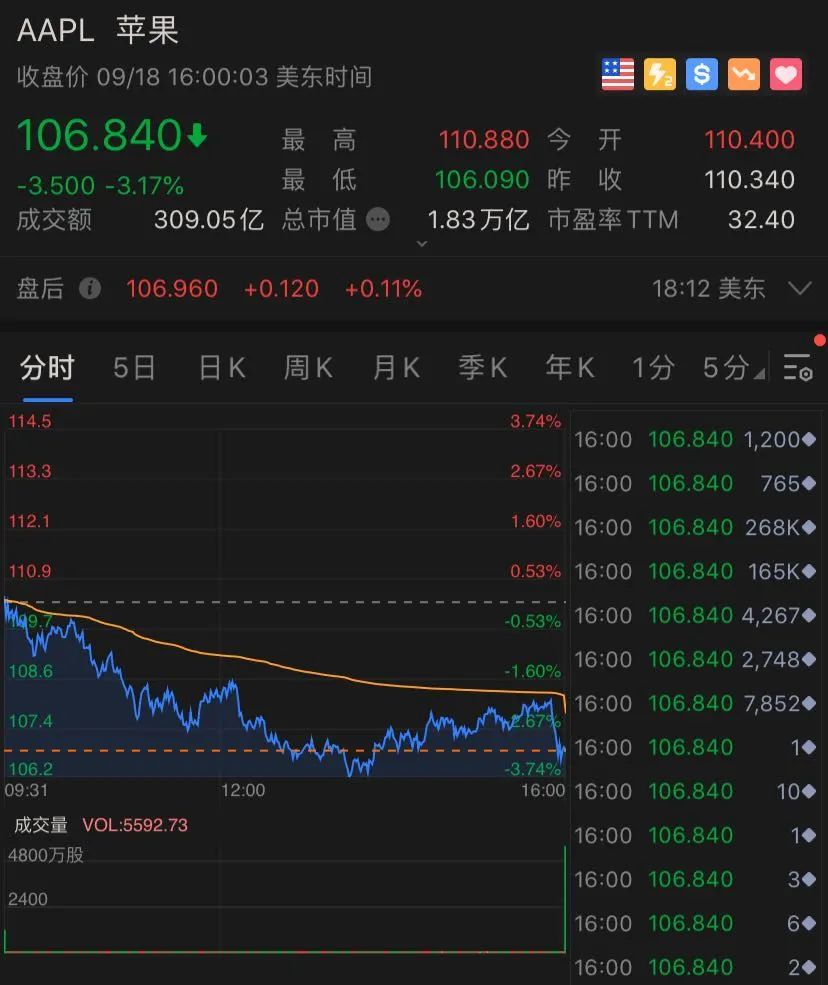The width and height of the screenshot is (828, 985).
Task: Open chart settings list icon
Action: [x=798, y=367]
